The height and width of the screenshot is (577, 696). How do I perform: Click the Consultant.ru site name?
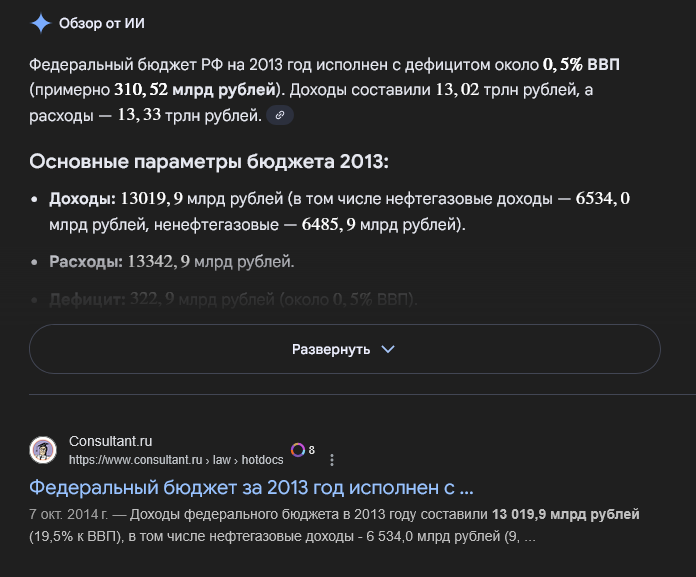[x=110, y=441]
